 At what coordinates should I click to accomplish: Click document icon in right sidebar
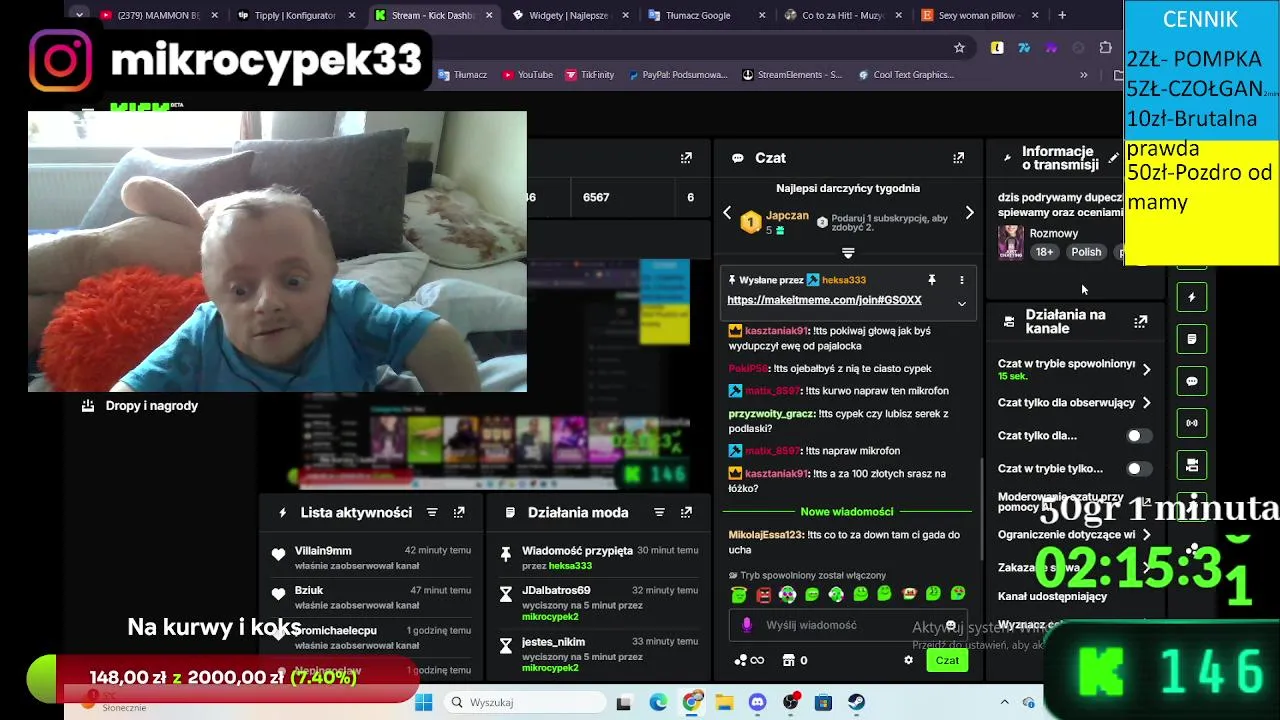point(1191,339)
